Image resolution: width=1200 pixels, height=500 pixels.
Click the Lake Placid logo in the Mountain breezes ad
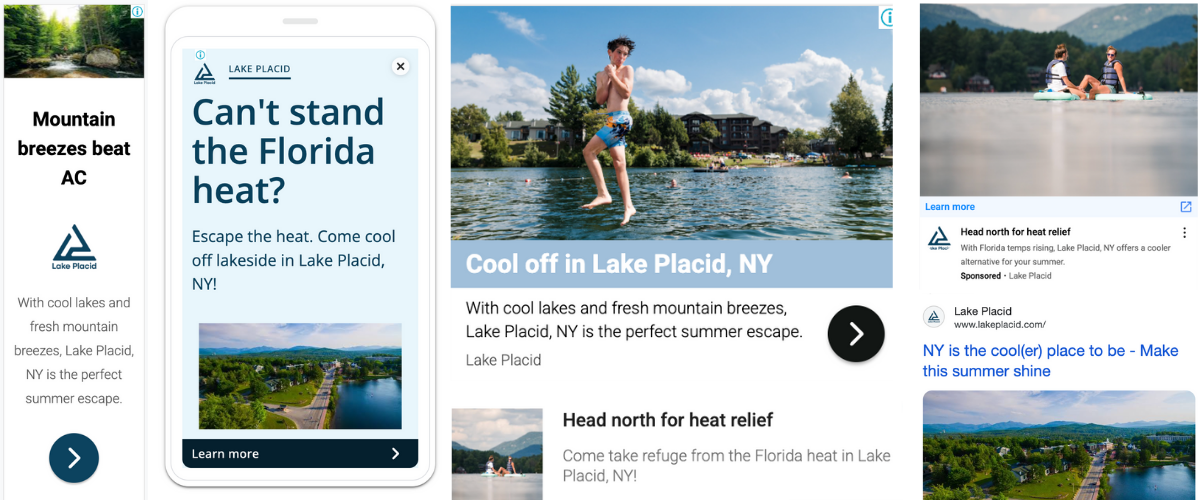coord(74,247)
